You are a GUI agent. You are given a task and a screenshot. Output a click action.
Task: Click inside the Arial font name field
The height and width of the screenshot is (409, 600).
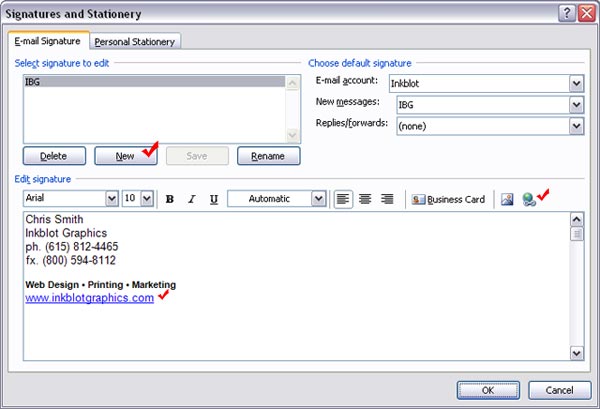pyautogui.click(x=64, y=199)
